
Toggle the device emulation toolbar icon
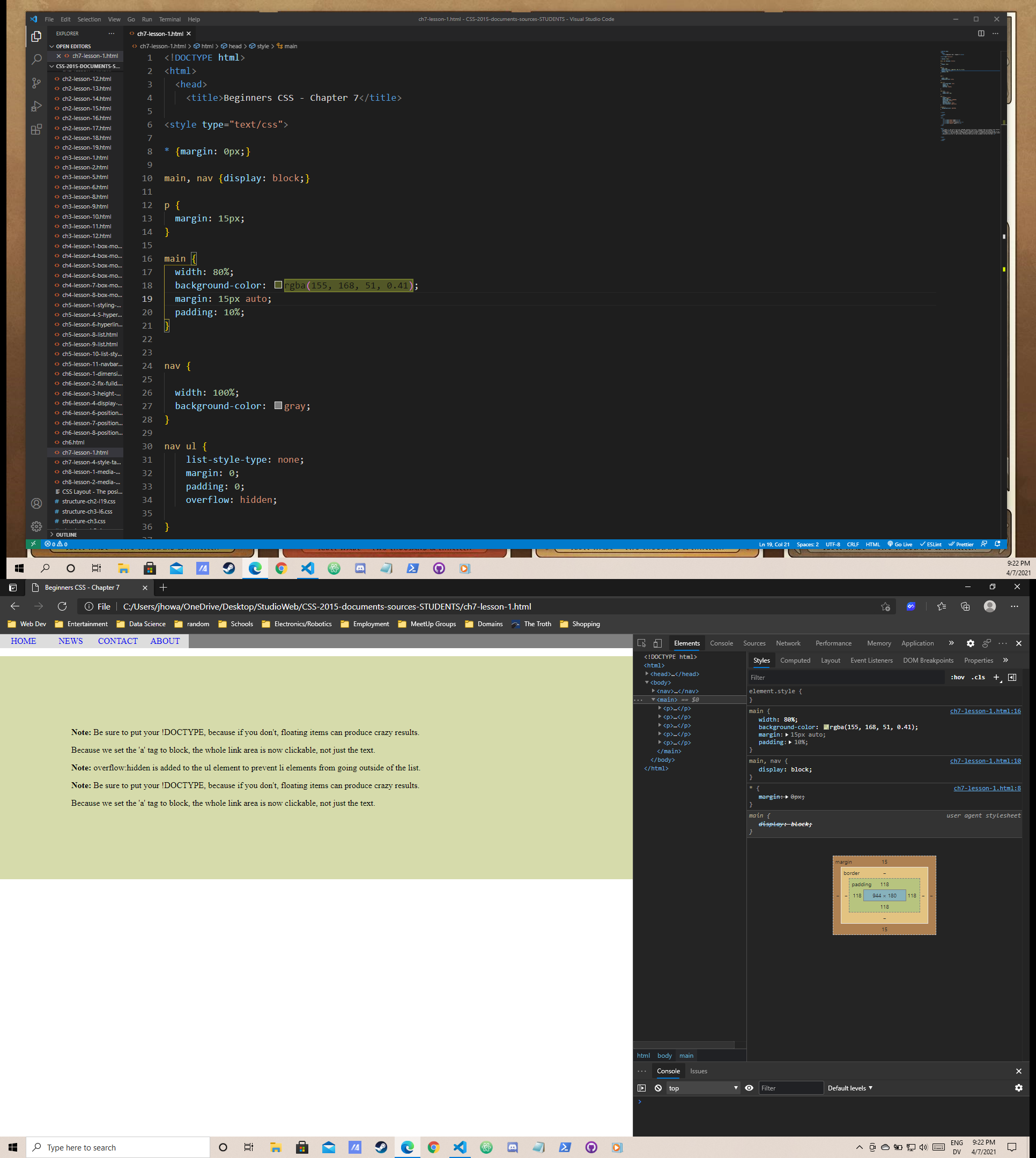(657, 643)
